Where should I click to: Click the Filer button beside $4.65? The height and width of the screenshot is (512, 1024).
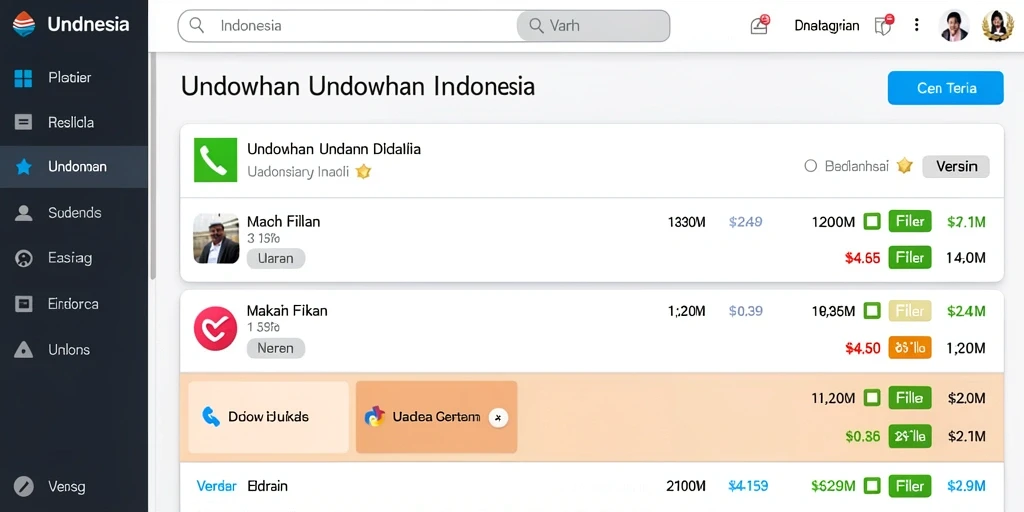click(910, 257)
